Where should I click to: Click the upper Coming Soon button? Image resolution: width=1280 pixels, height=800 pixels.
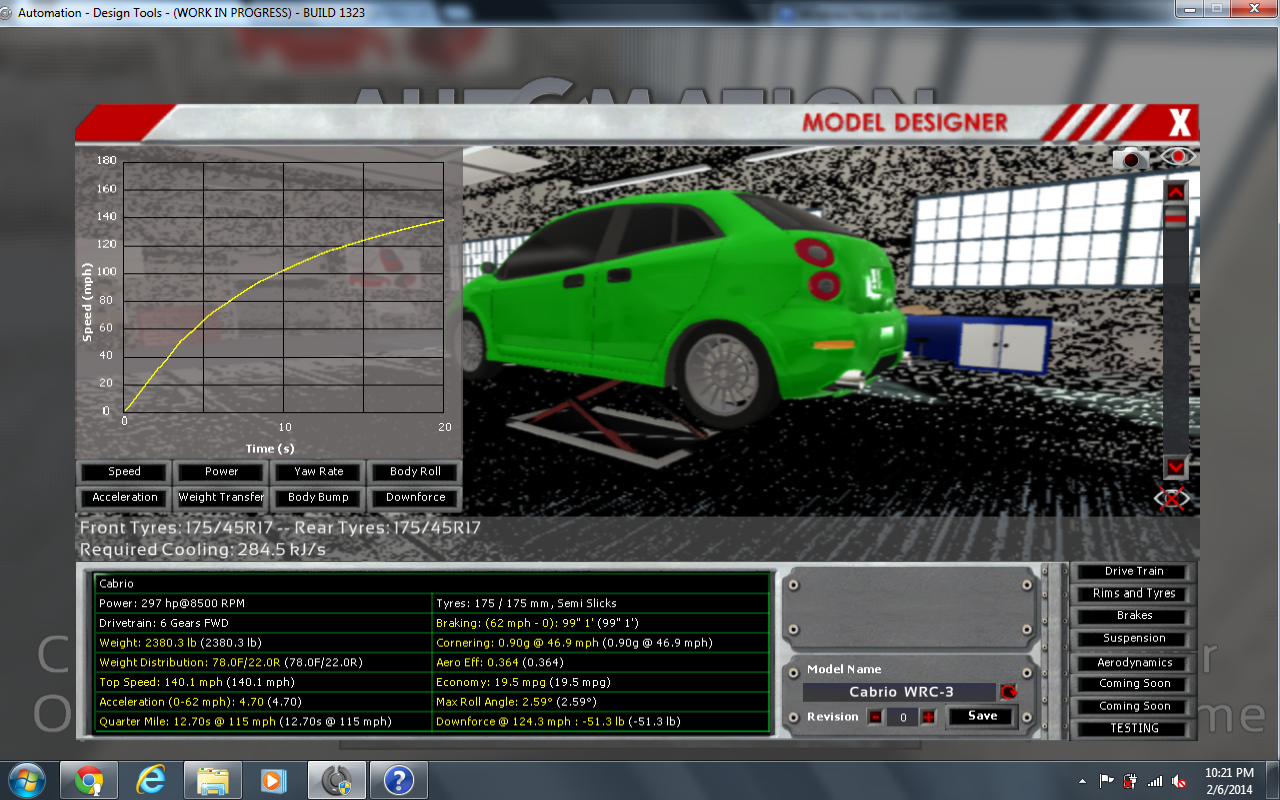[x=1134, y=684]
